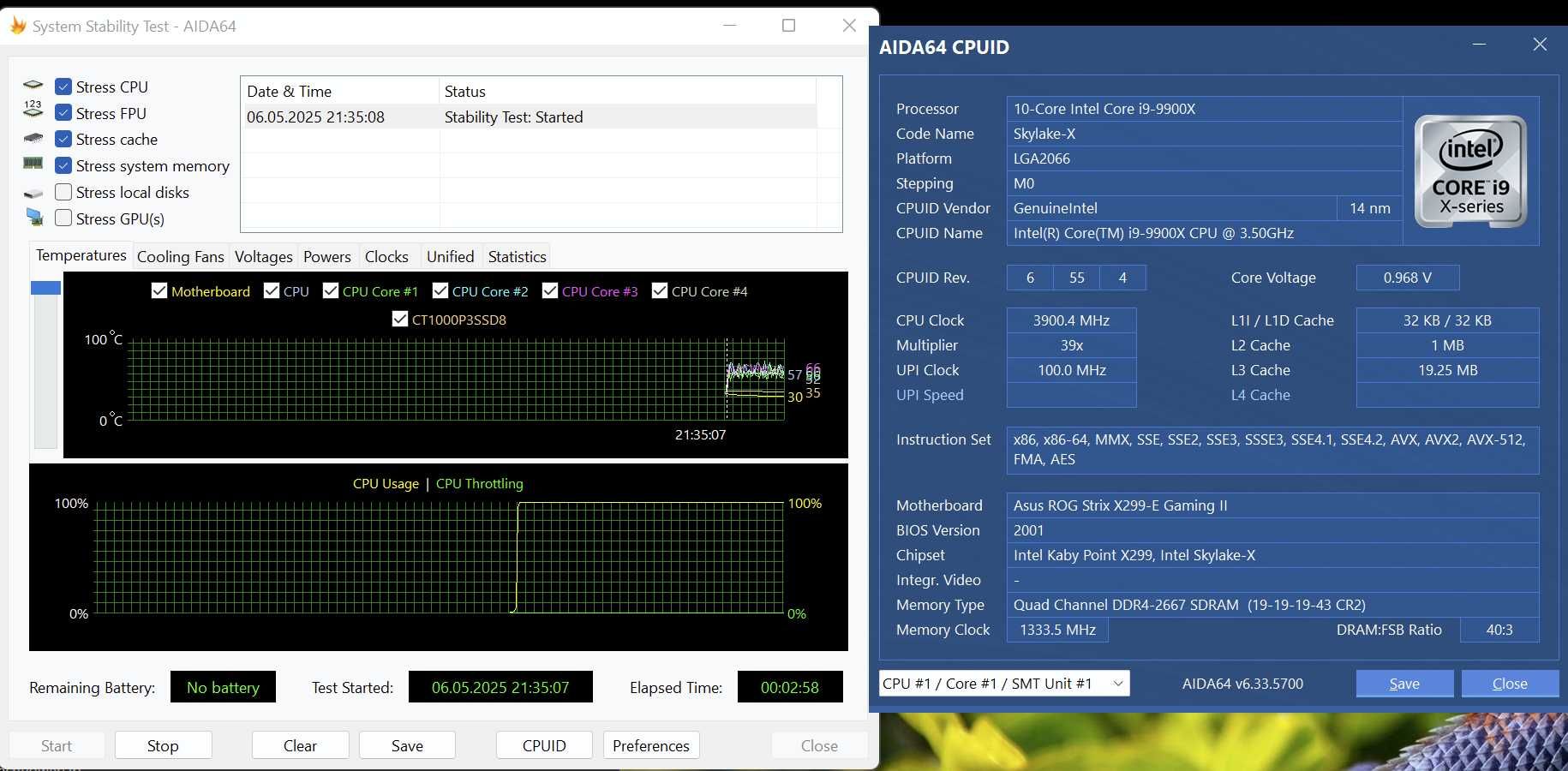Click the CPU Throttling legend label

tap(480, 483)
